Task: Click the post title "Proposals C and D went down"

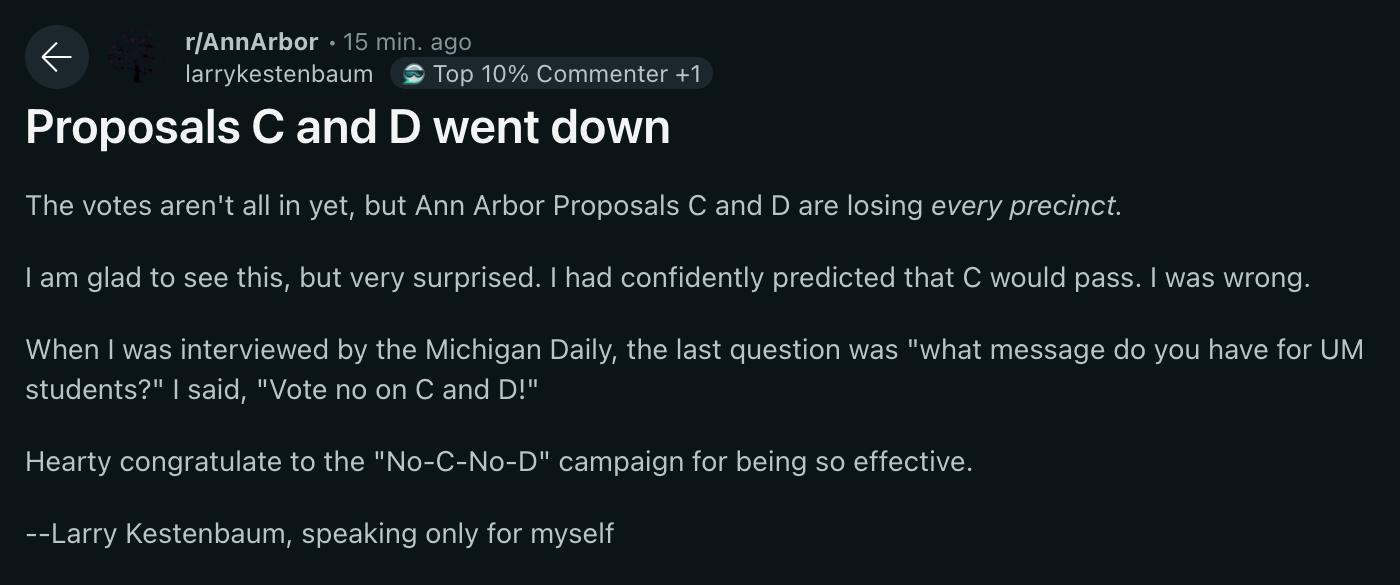Action: pos(347,128)
